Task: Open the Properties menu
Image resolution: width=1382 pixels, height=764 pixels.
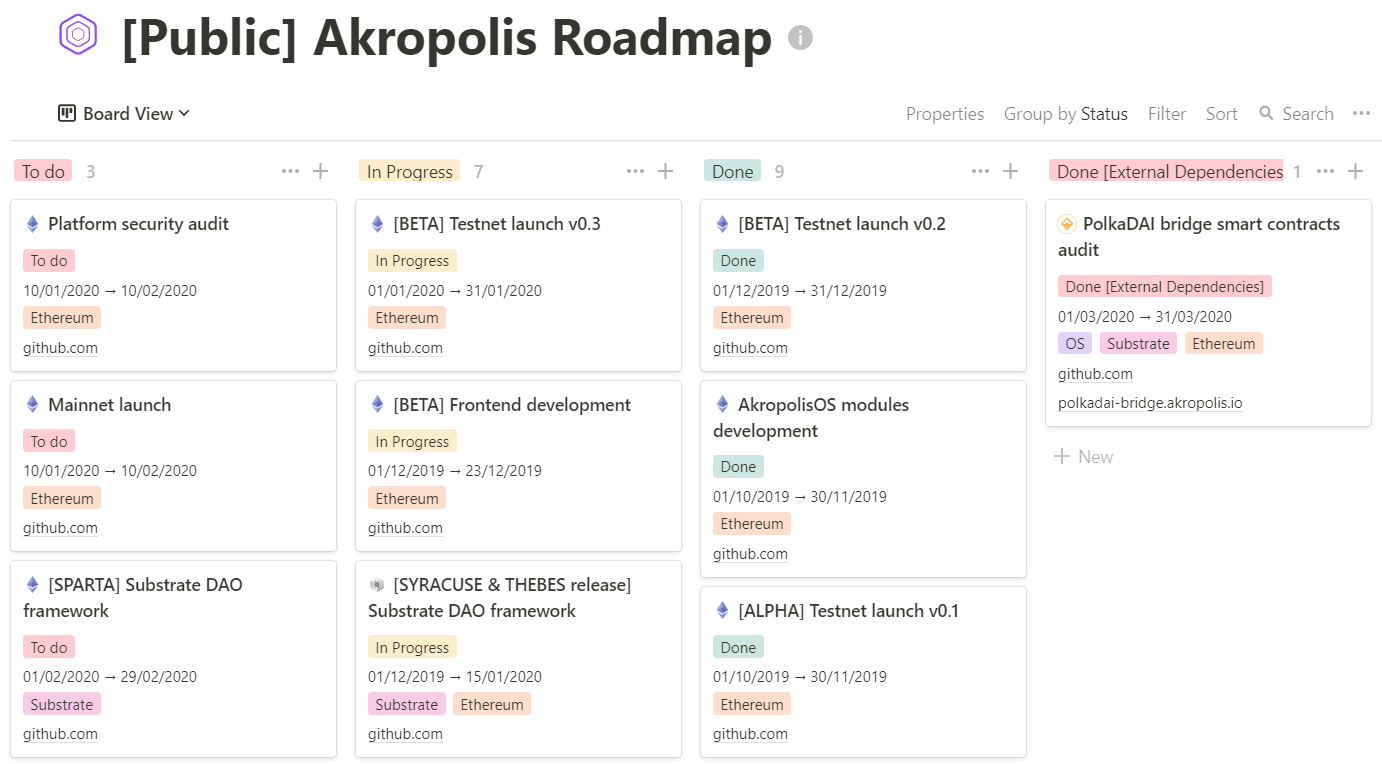Action: (x=945, y=114)
